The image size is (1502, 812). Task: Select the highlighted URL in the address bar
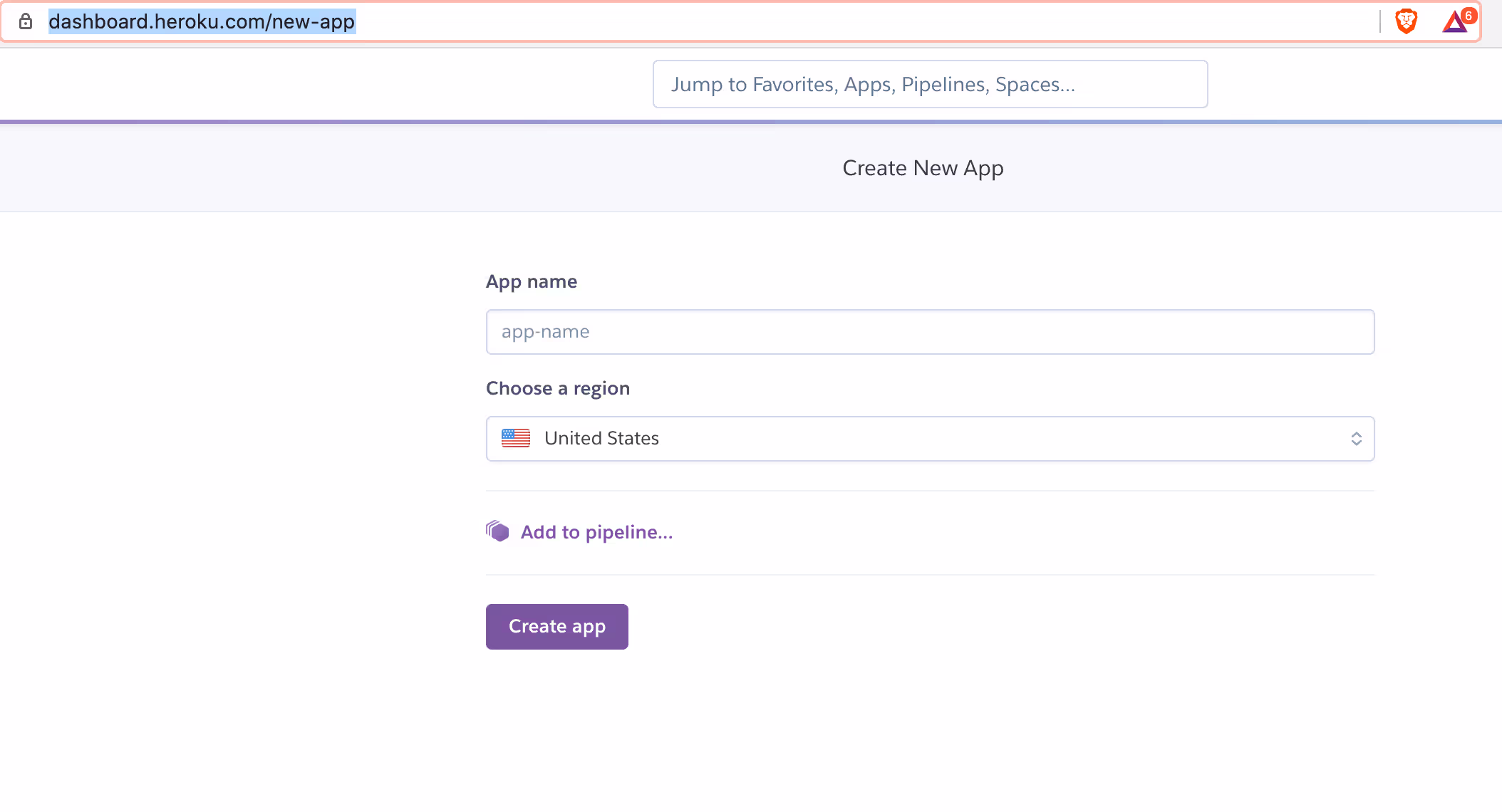click(202, 21)
